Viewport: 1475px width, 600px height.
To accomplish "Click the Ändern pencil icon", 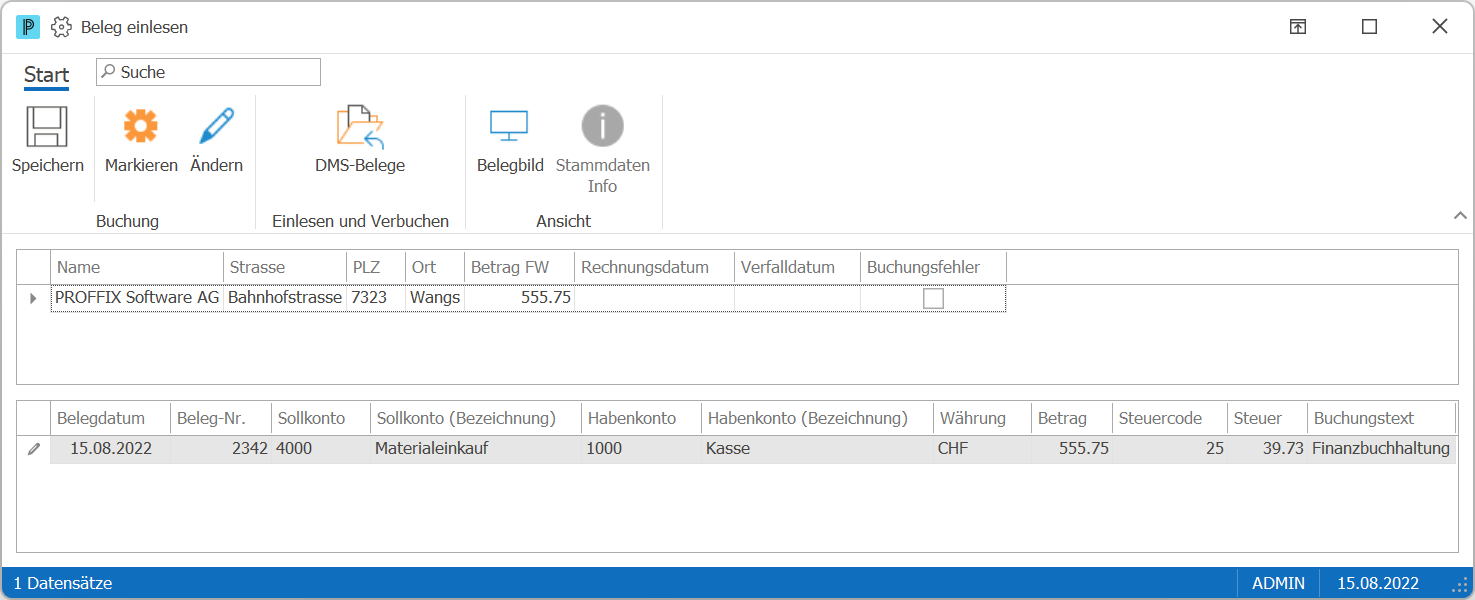I will [216, 127].
